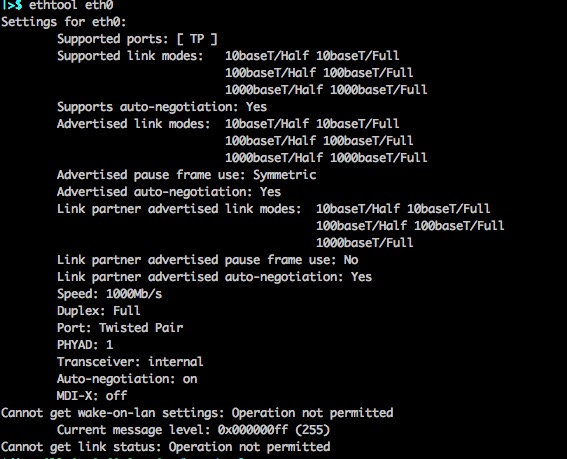567x459 pixels.
Task: Click 'Supports auto-negotiation: Yes' line
Action: (x=162, y=107)
